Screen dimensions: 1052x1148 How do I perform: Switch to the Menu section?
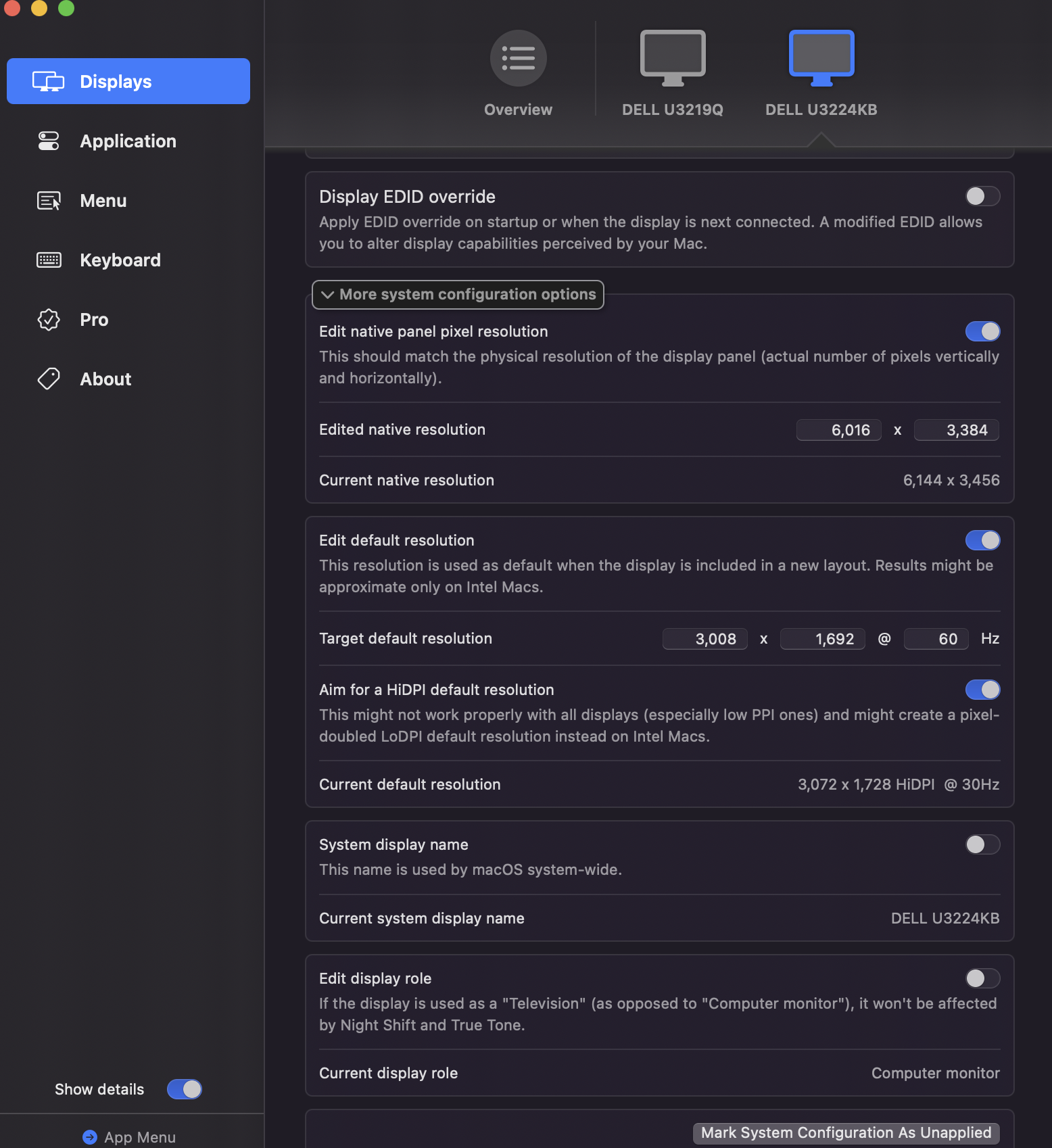(103, 201)
